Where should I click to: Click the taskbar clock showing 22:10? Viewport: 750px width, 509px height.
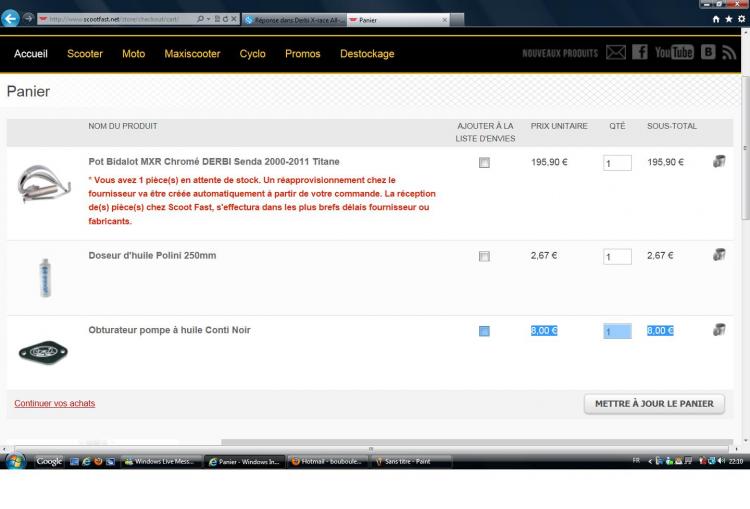pos(736,461)
